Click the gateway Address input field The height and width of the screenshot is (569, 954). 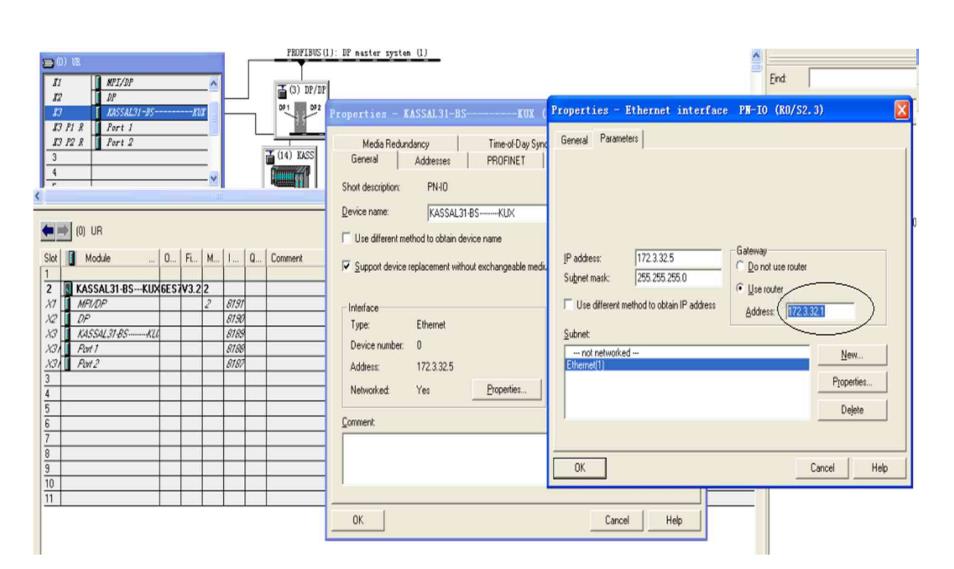pos(818,312)
